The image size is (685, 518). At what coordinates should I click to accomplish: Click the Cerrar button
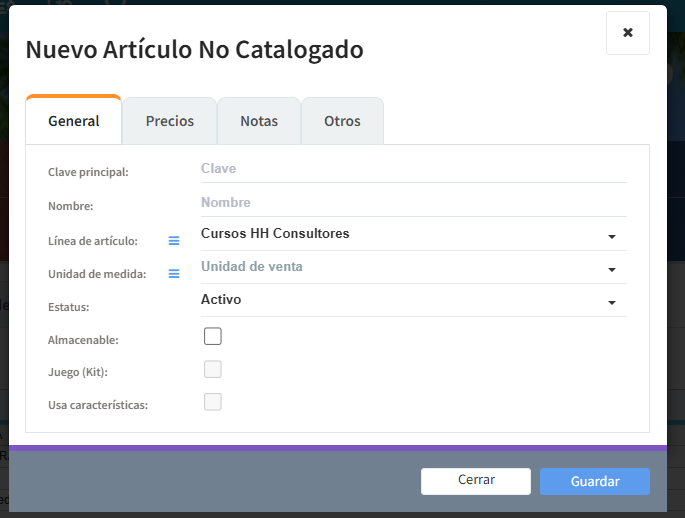[x=476, y=480]
